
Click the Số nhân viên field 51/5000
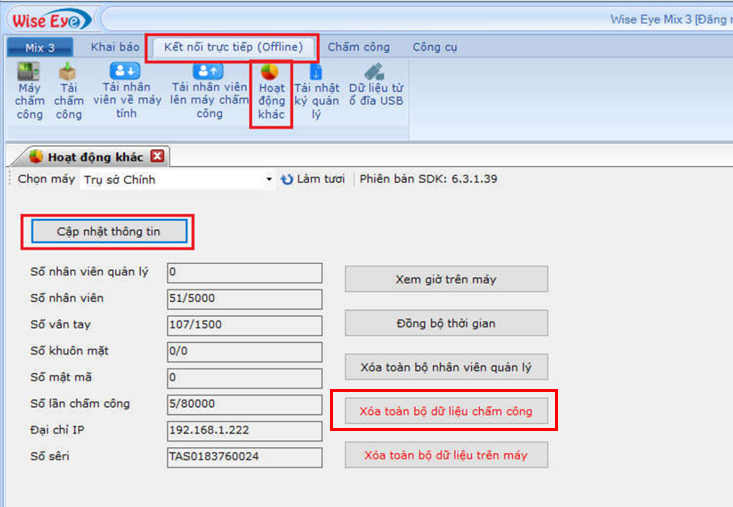click(x=244, y=299)
